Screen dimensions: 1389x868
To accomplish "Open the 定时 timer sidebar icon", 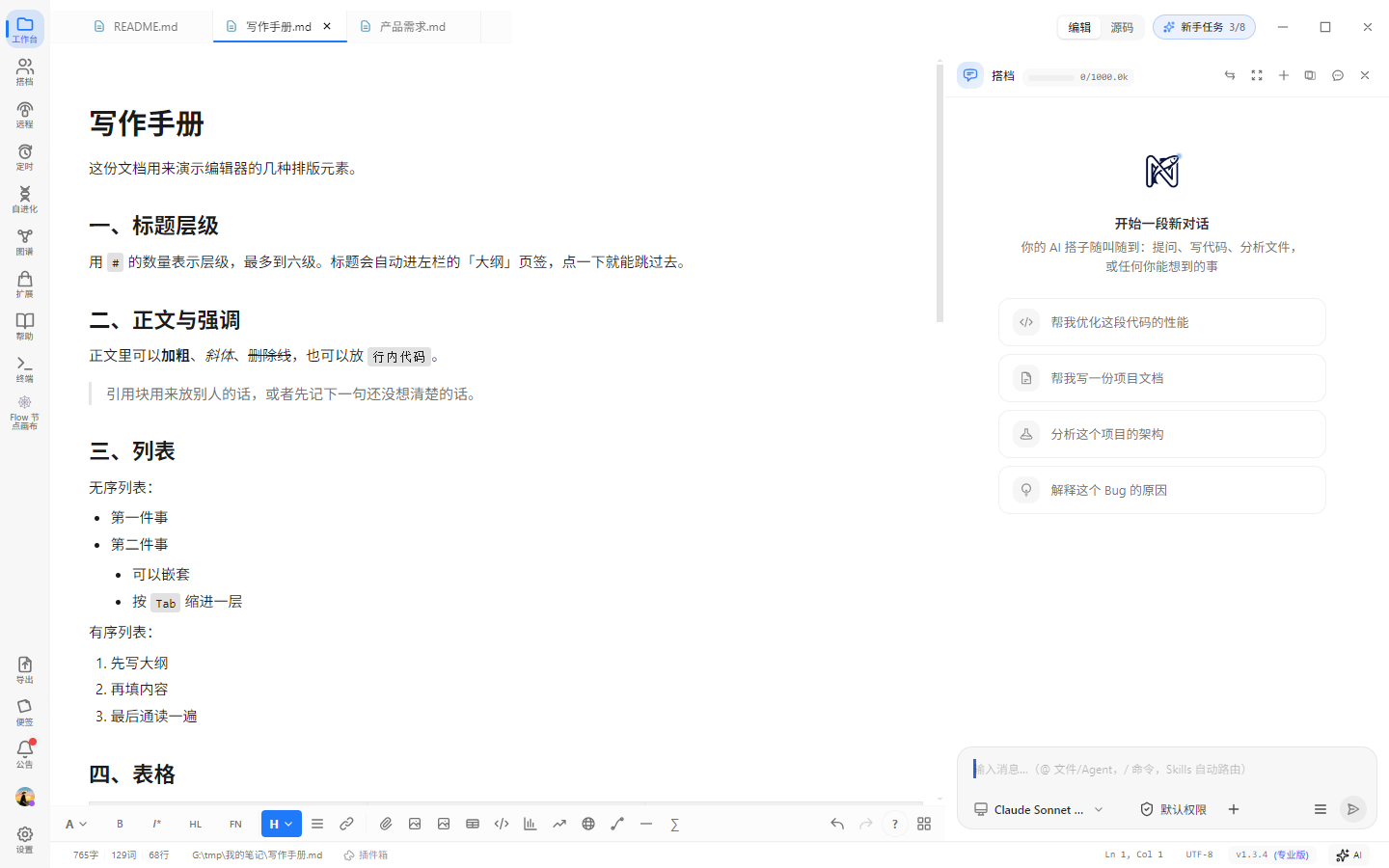I will [25, 156].
